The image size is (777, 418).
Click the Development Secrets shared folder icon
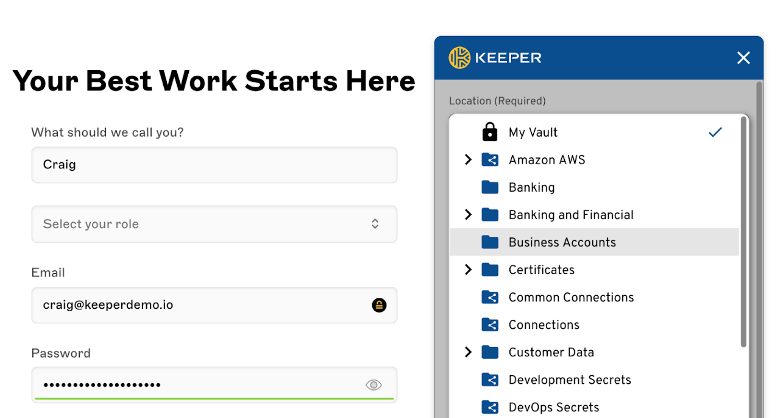pos(490,380)
